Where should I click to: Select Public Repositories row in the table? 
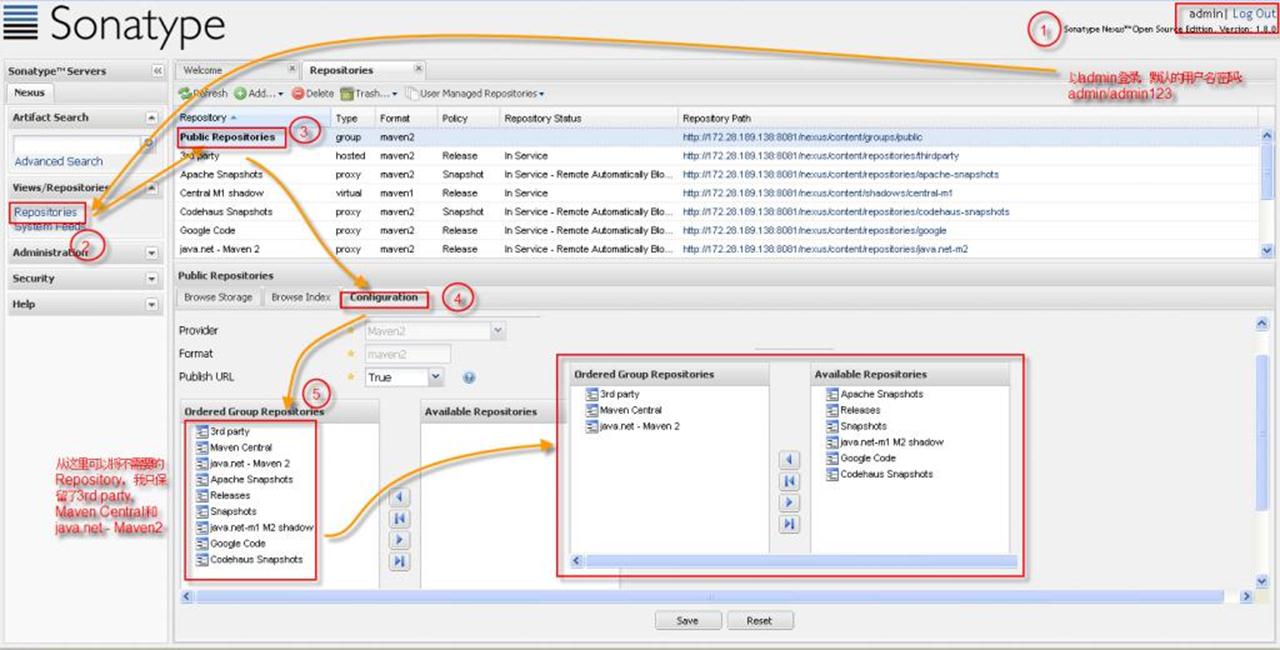[717, 137]
